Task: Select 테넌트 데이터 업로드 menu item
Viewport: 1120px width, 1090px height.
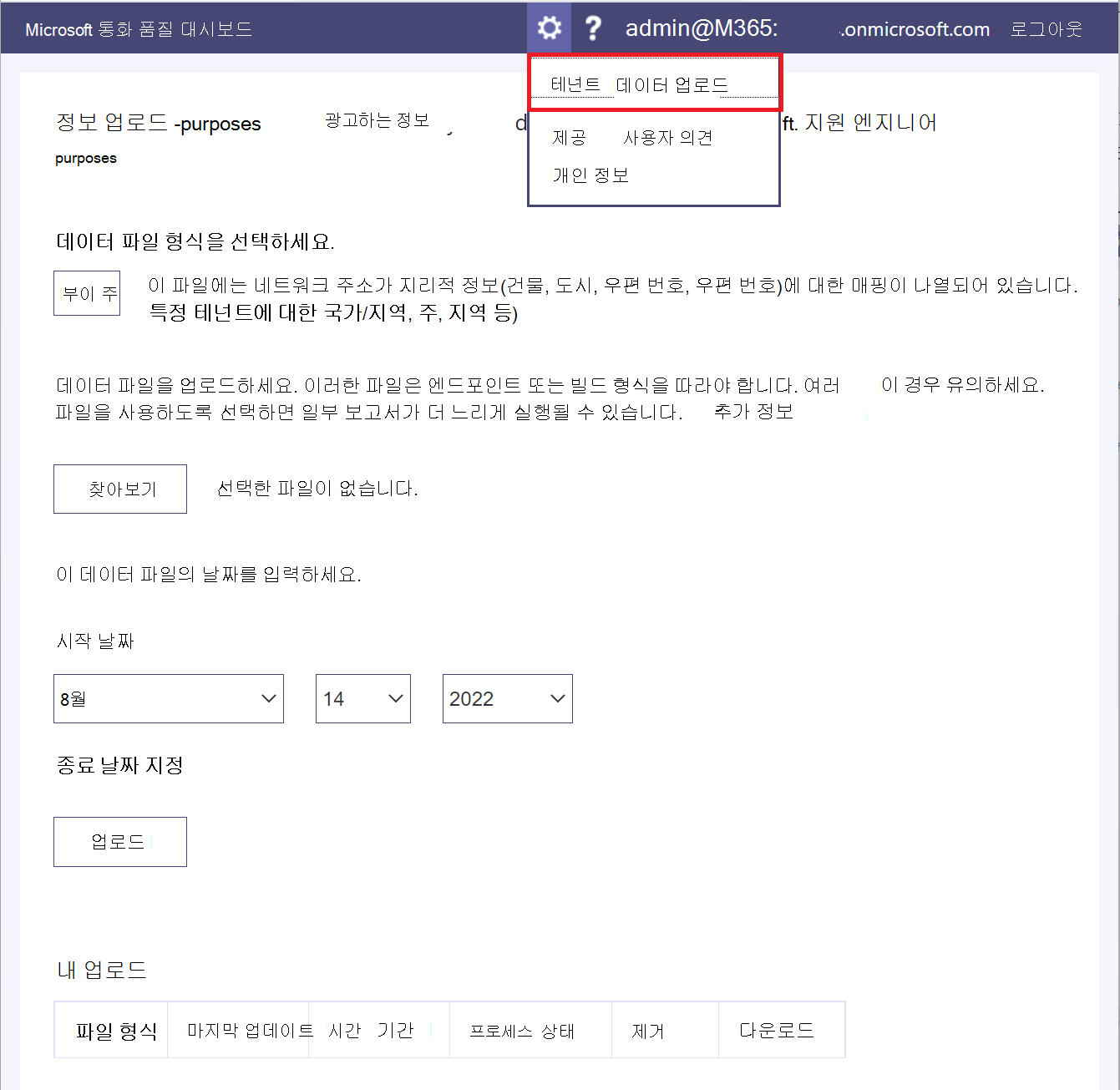Action: pos(655,84)
